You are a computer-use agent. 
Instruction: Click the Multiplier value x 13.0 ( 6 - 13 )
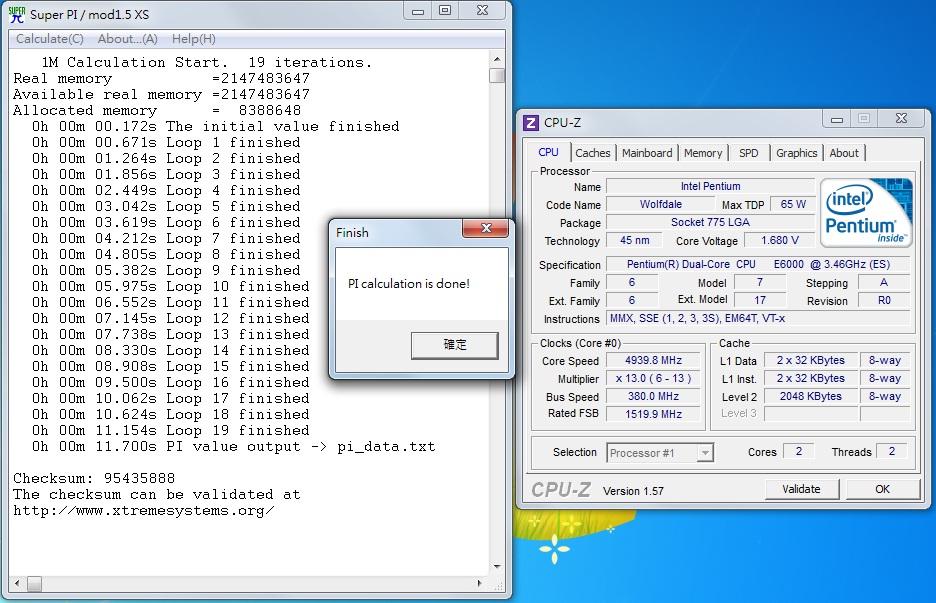tap(653, 379)
